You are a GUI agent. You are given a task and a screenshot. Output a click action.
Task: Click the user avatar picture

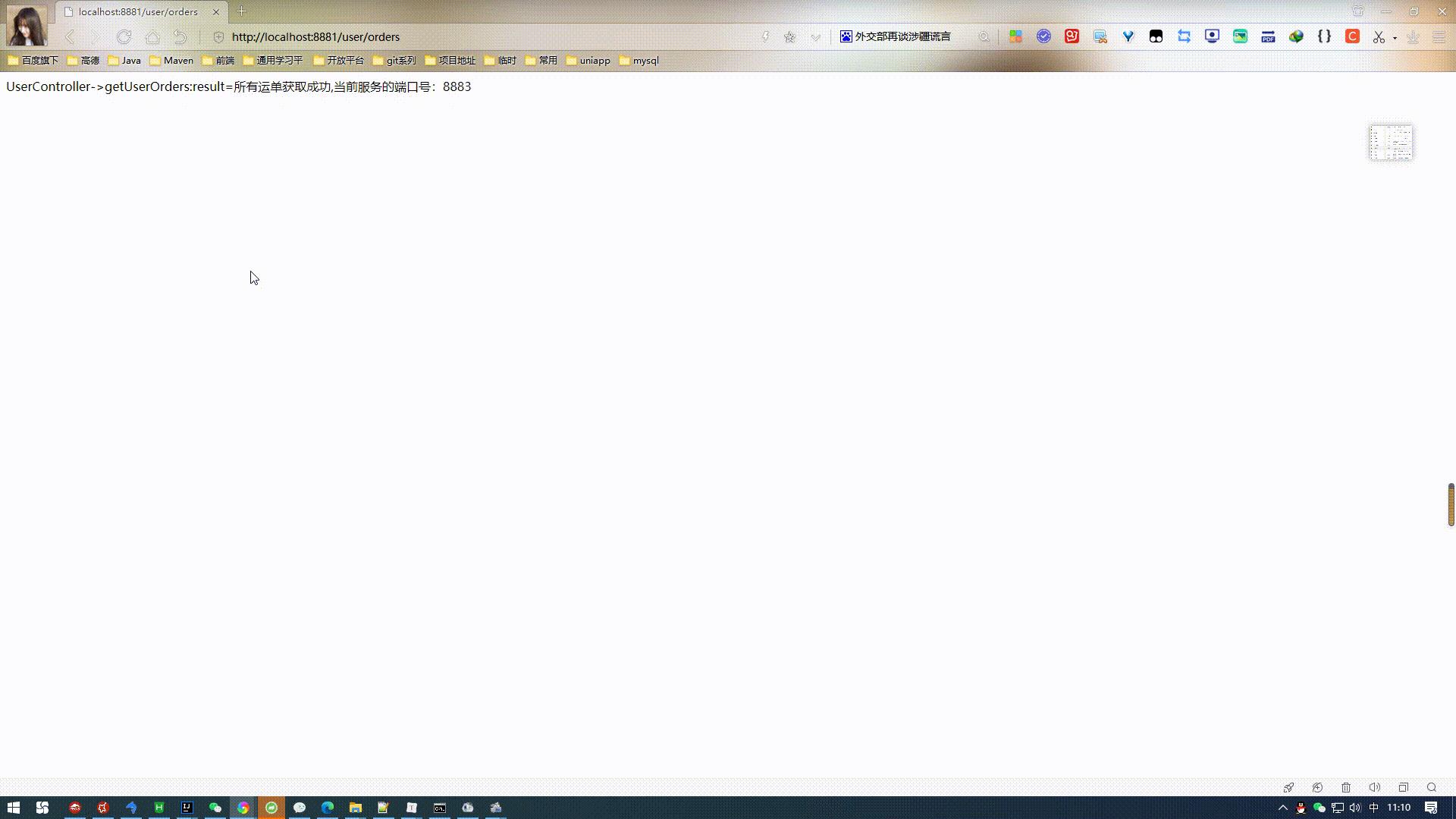click(27, 25)
